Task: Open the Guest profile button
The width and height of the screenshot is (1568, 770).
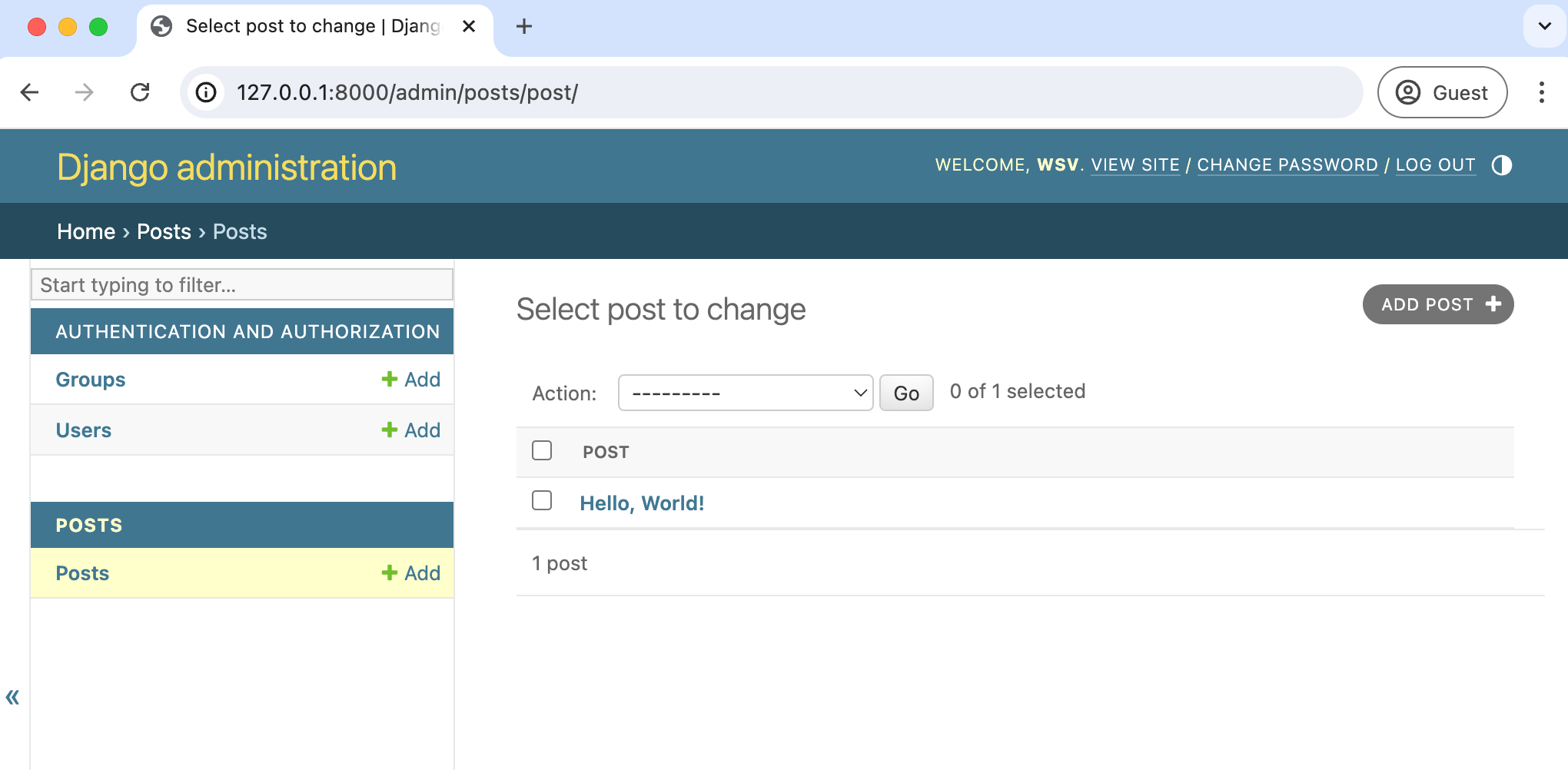Action: pos(1442,92)
